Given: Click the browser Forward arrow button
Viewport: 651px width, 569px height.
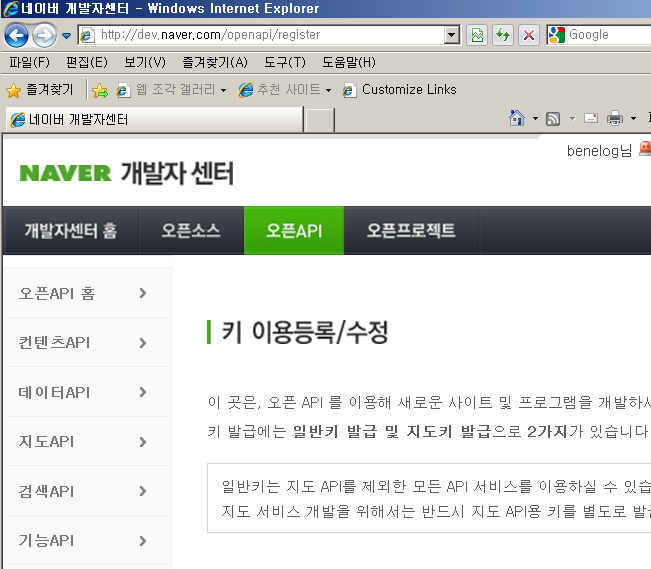Looking at the screenshot, I should point(44,35).
